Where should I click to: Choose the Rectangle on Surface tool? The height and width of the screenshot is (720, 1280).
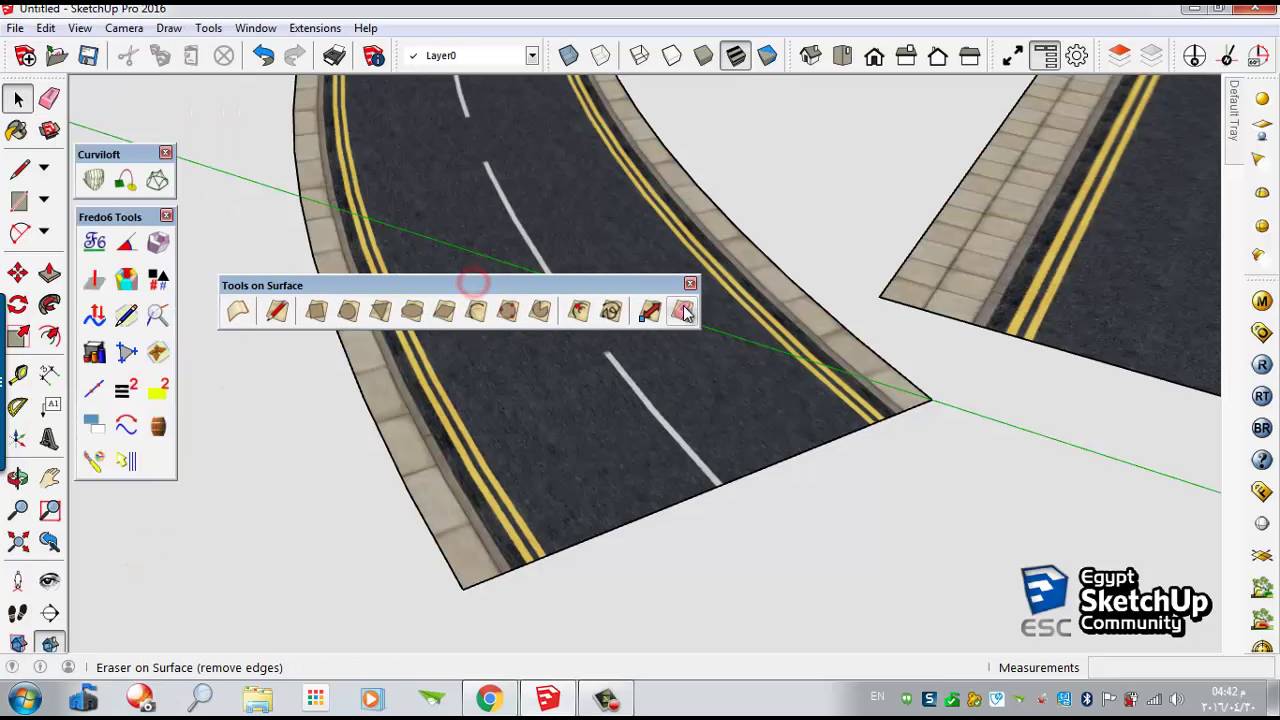tap(316, 312)
